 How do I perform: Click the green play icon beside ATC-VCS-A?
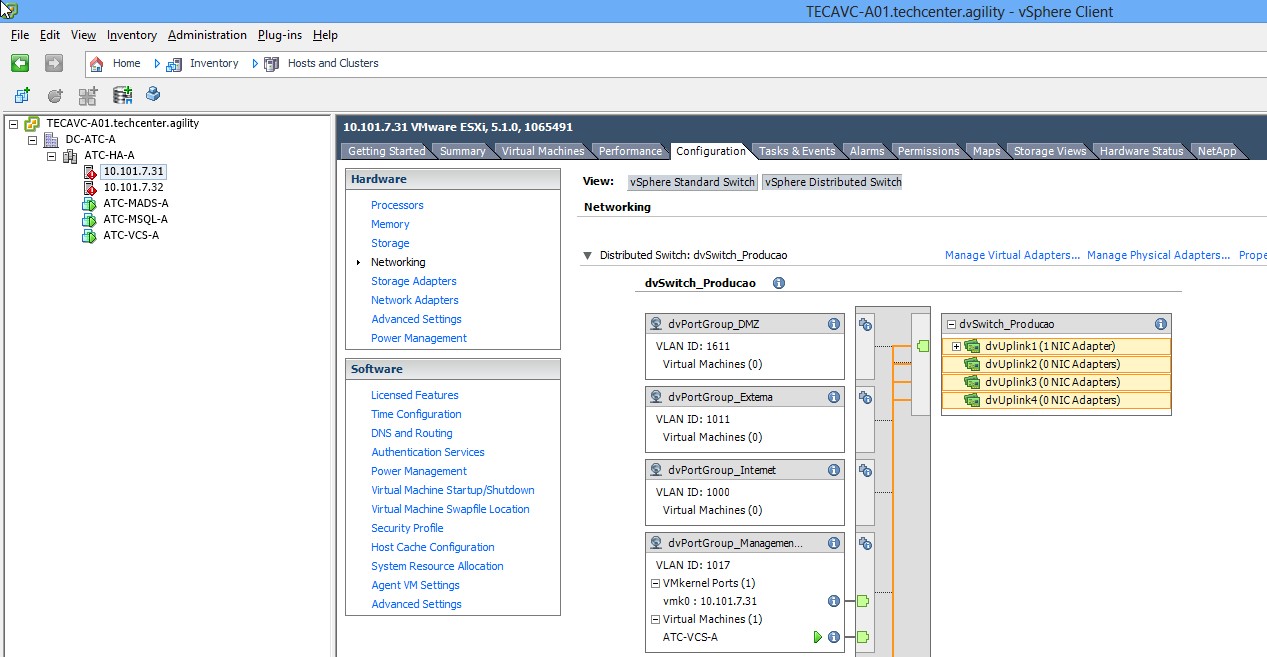pyautogui.click(x=817, y=637)
